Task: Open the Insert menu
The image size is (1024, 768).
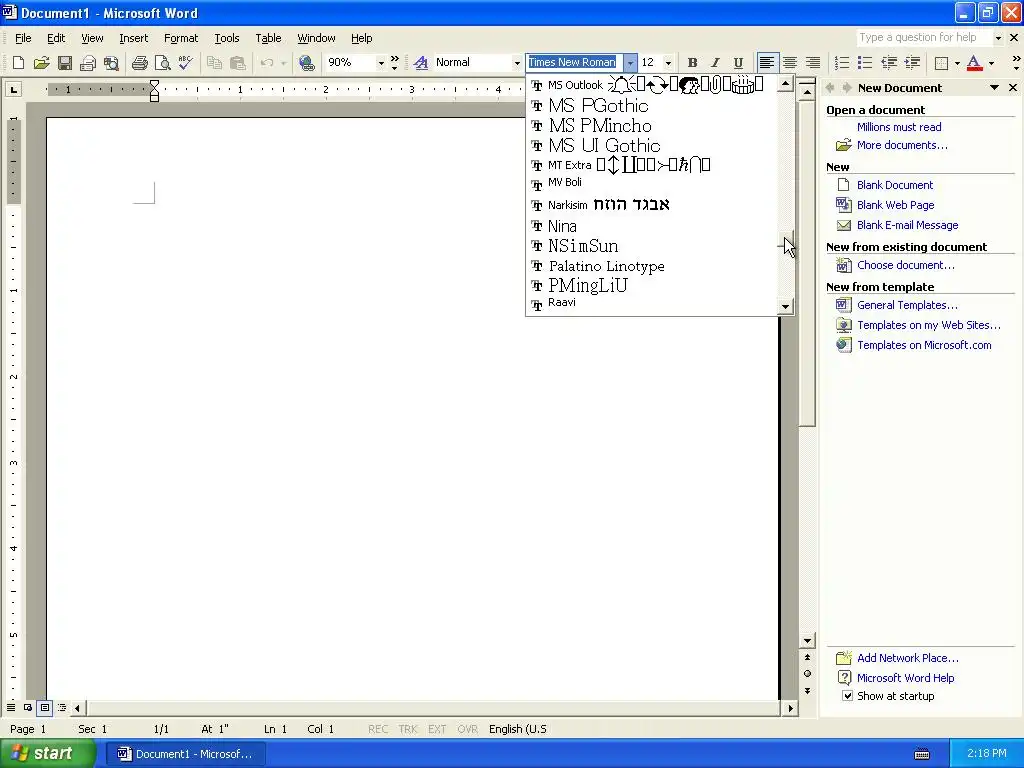Action: [x=133, y=38]
